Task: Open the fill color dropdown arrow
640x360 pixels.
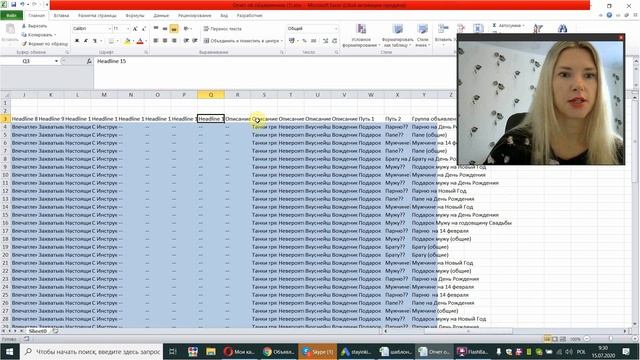Action: tap(133, 41)
